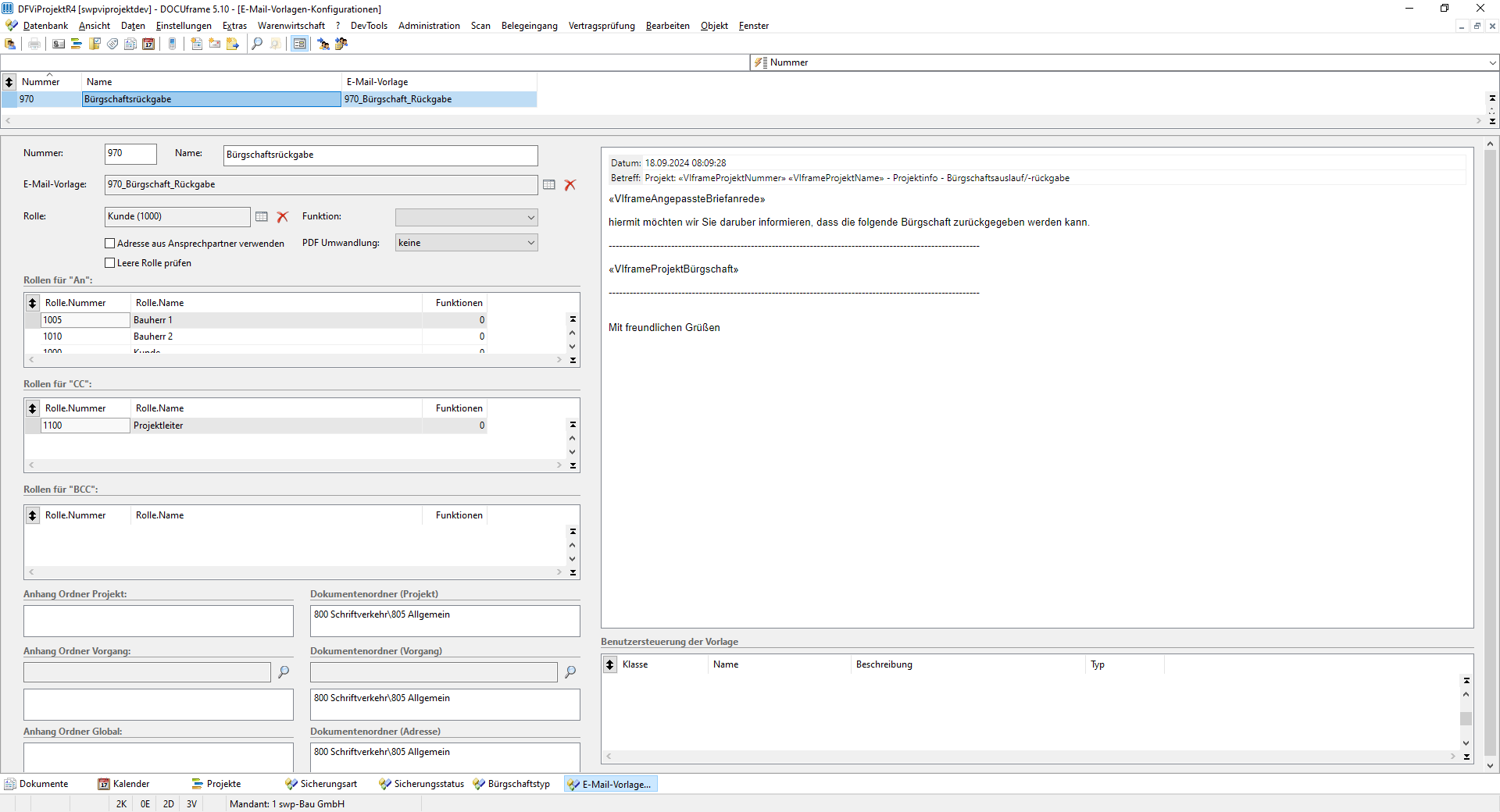The image size is (1500, 812).
Task: Click the new document toolbar icon
Action: 196,44
